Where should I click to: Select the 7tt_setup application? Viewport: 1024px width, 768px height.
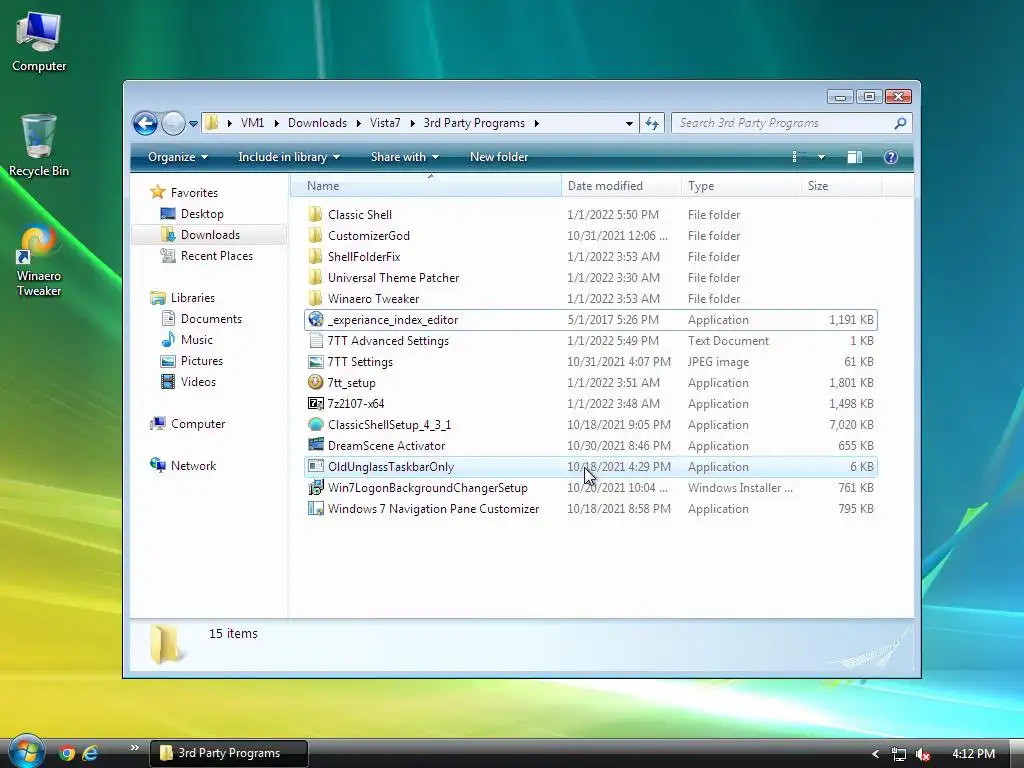click(591, 383)
